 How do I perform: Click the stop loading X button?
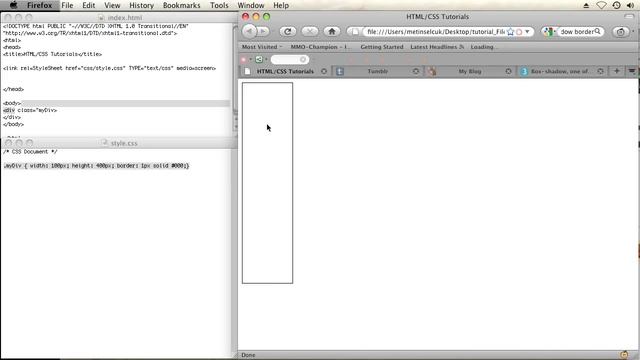pyautogui.click(x=310, y=31)
